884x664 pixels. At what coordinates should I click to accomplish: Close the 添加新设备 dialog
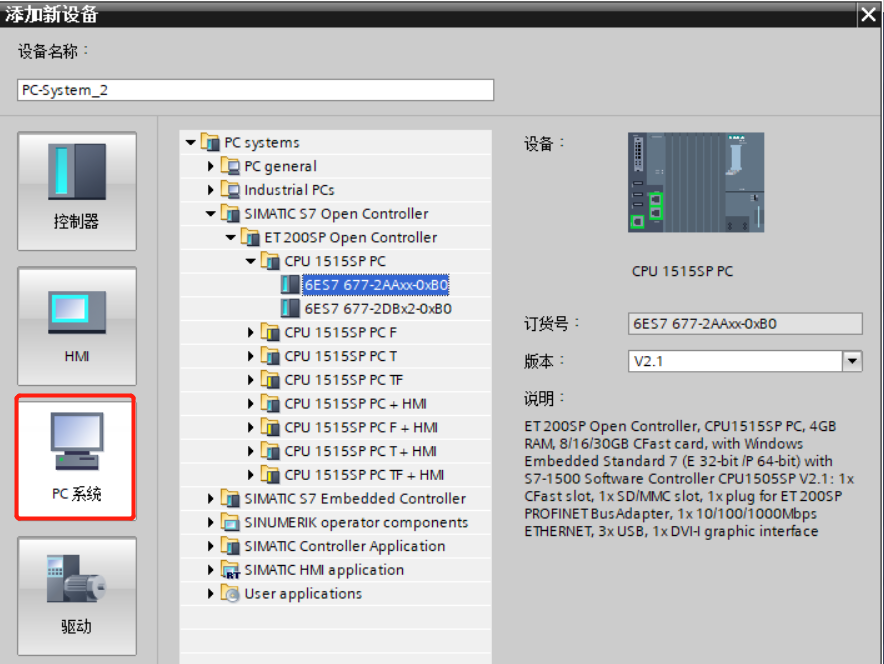pyautogui.click(x=869, y=14)
